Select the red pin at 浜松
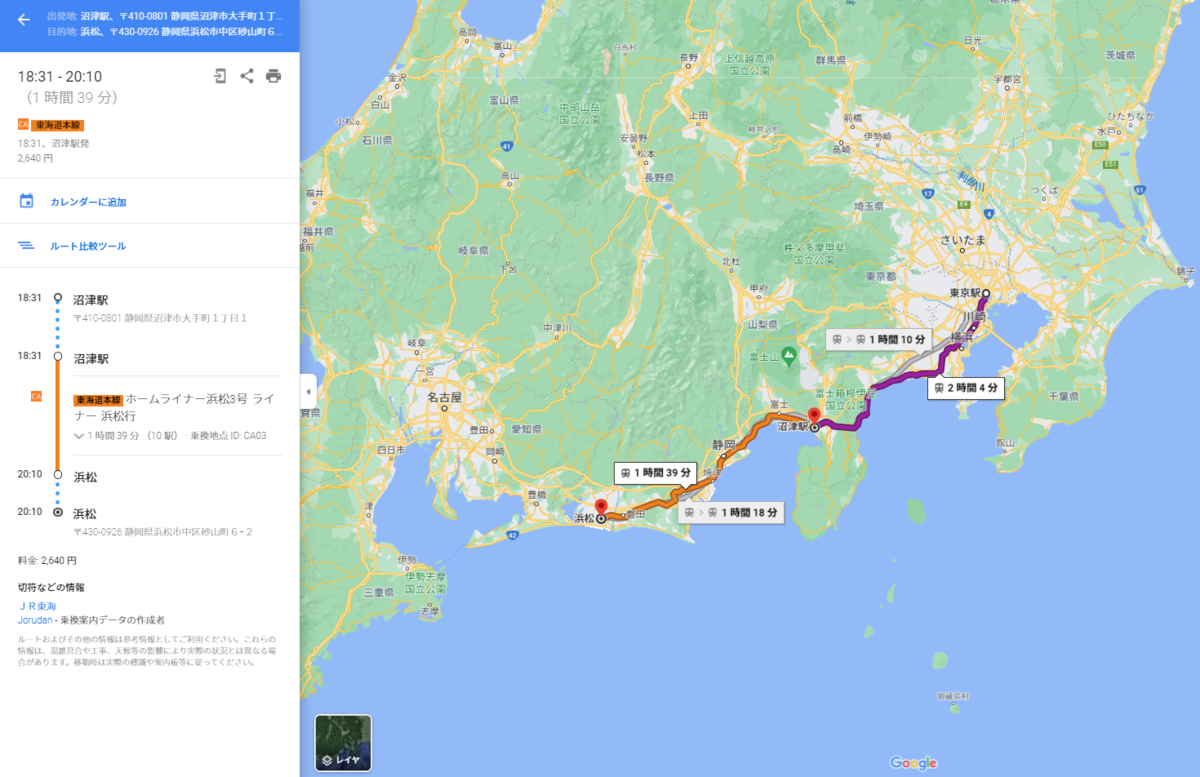This screenshot has width=1200, height=777. click(x=601, y=507)
